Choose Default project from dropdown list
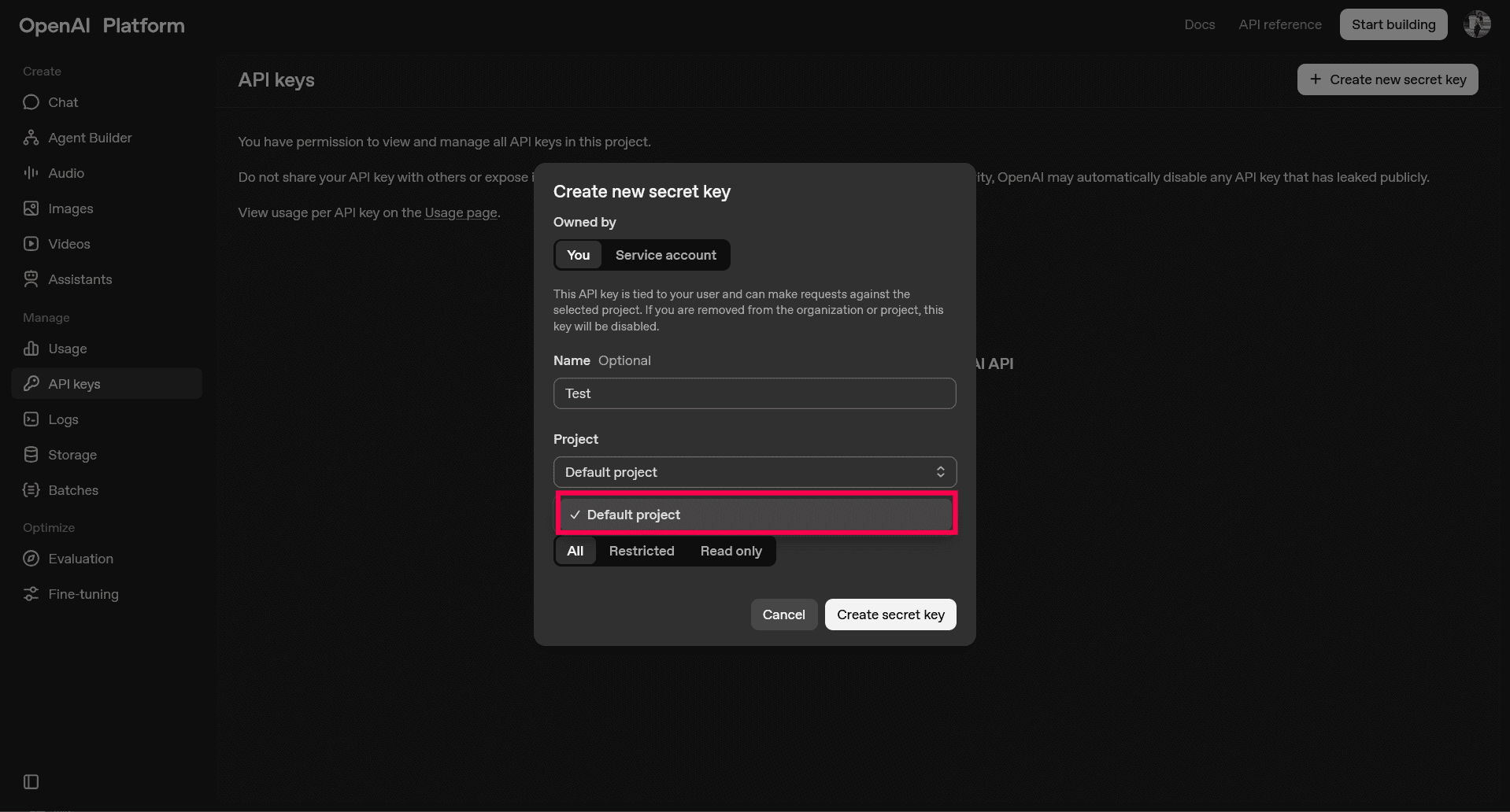 (754, 514)
